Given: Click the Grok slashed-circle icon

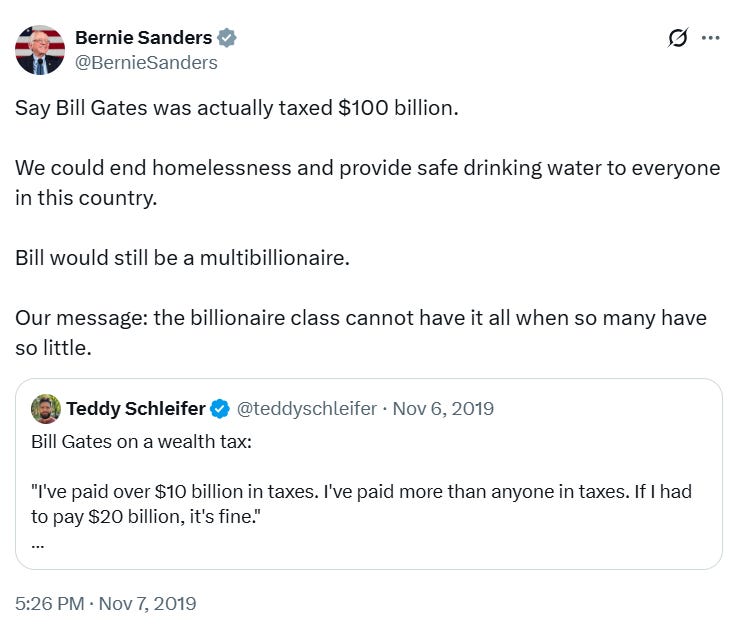Looking at the screenshot, I should 678,38.
